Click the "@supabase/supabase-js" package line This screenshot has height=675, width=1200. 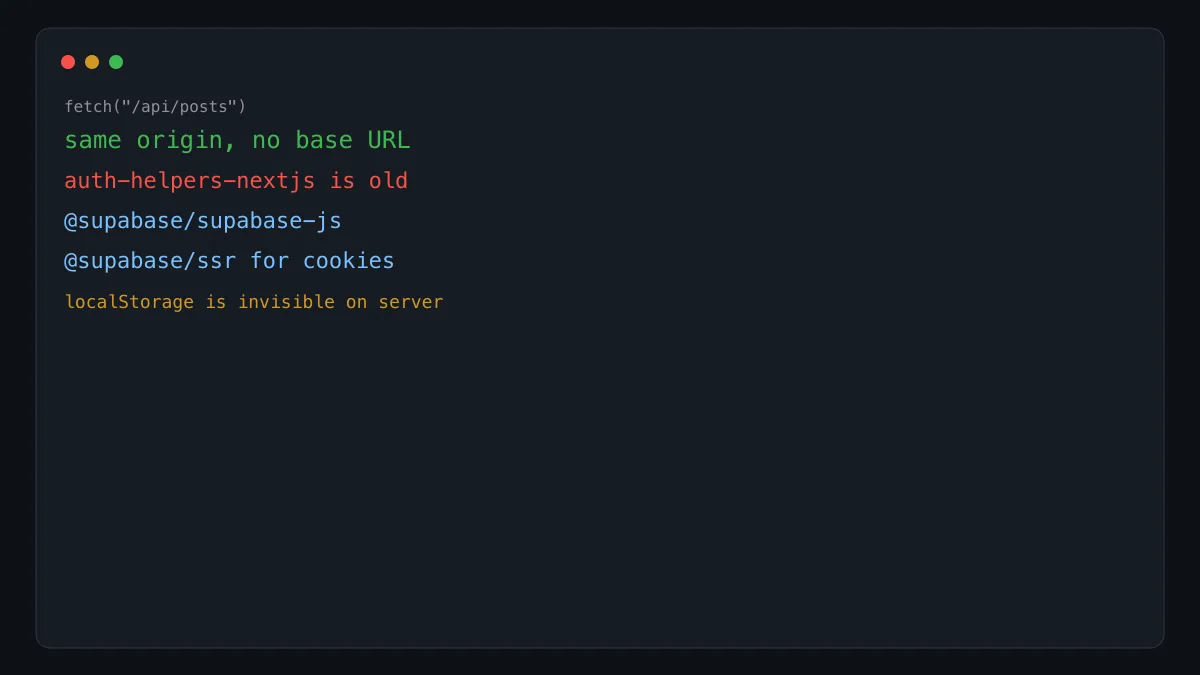(203, 221)
